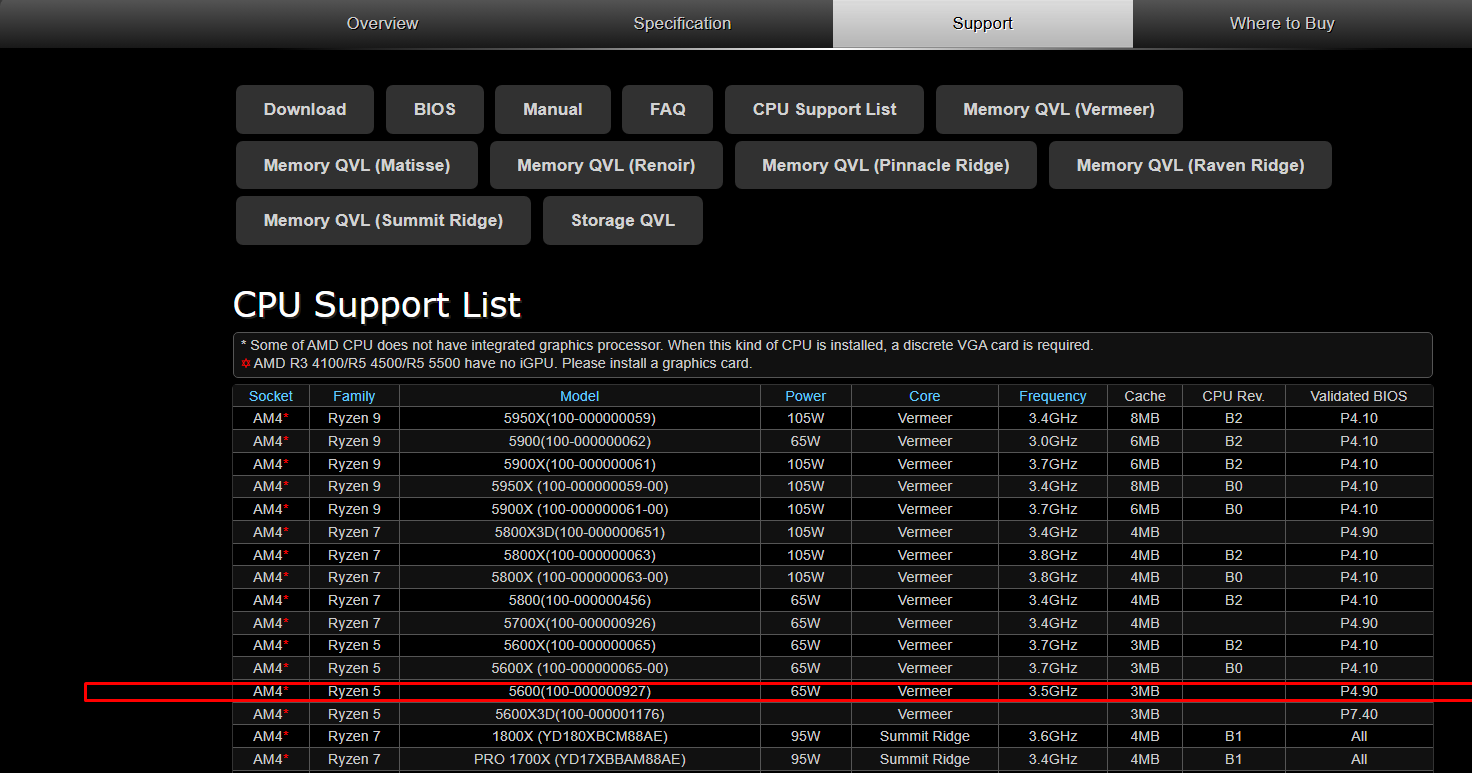Click "Vermeer" core cell in the 5600X3D row
Image resolution: width=1472 pixels, height=773 pixels.
coord(925,714)
